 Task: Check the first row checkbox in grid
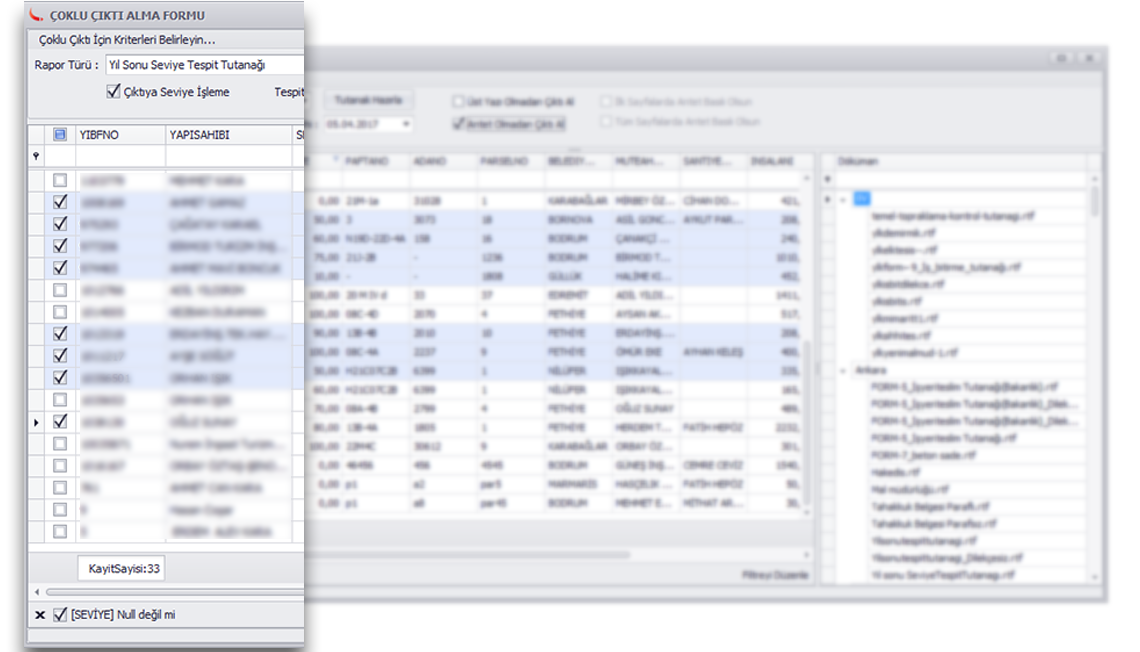[x=60, y=180]
